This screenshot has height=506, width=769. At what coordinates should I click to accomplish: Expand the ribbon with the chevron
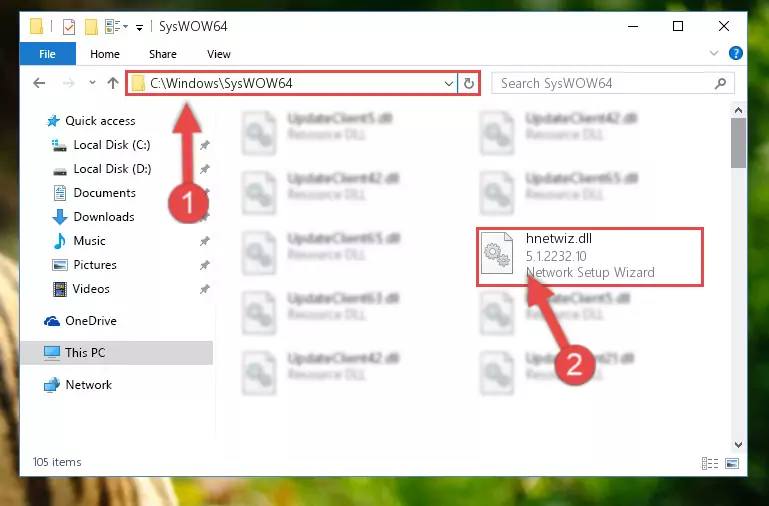tap(714, 53)
